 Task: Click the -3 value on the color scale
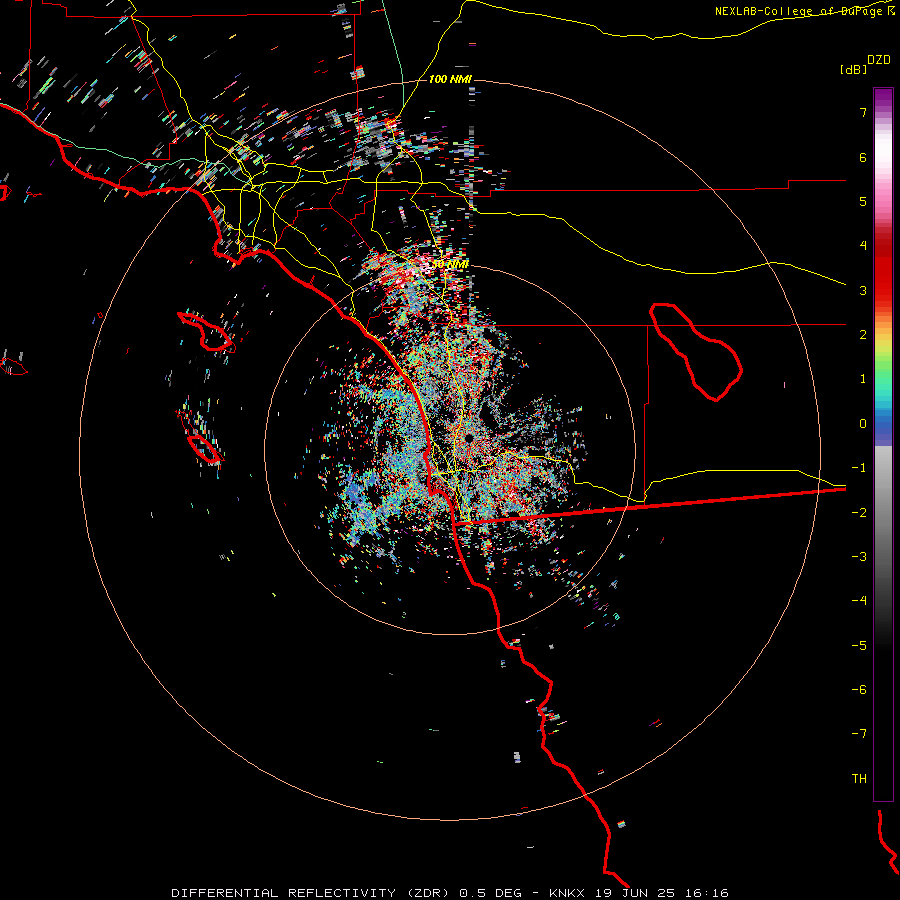click(859, 557)
